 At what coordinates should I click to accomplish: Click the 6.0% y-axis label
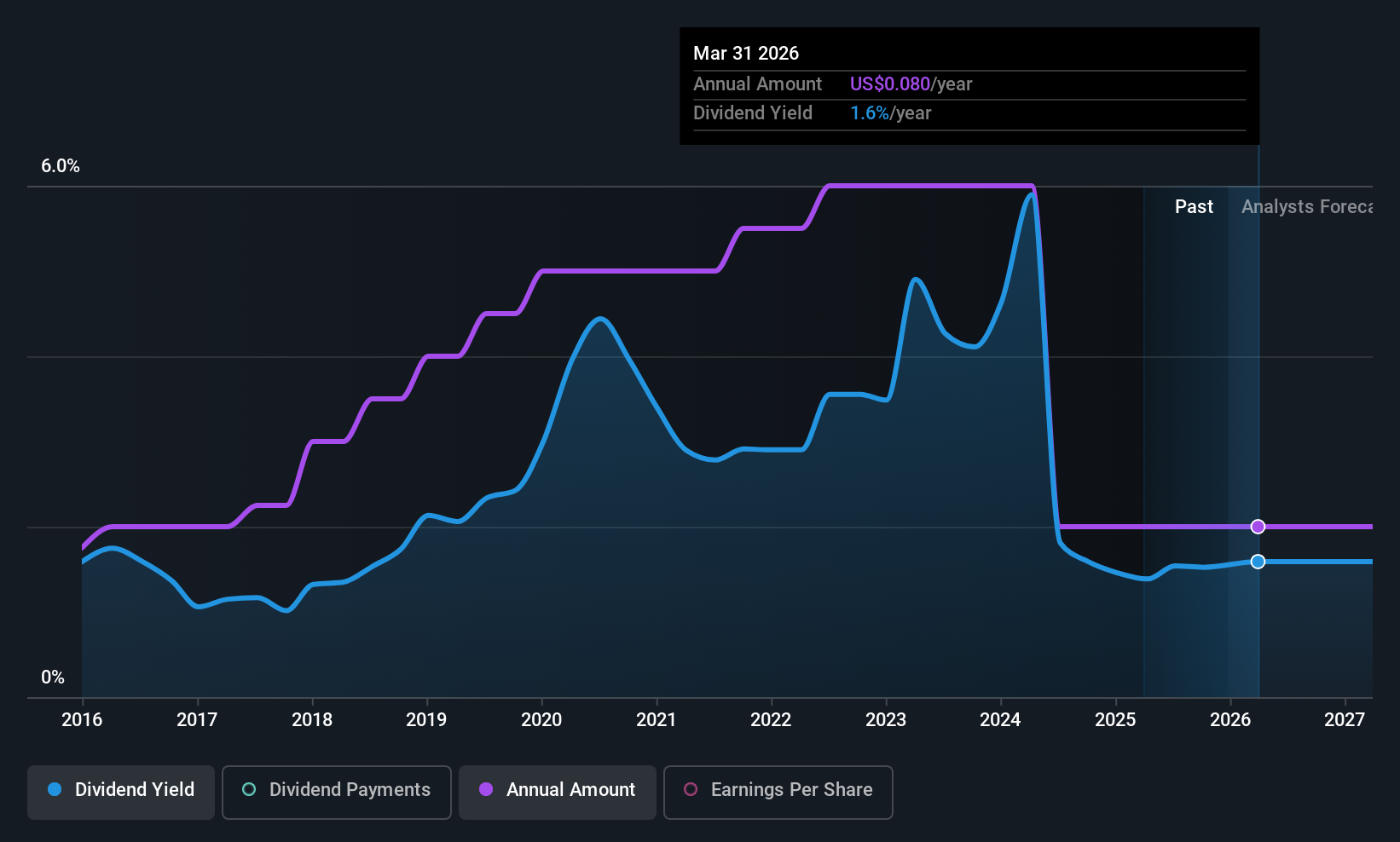[61, 166]
